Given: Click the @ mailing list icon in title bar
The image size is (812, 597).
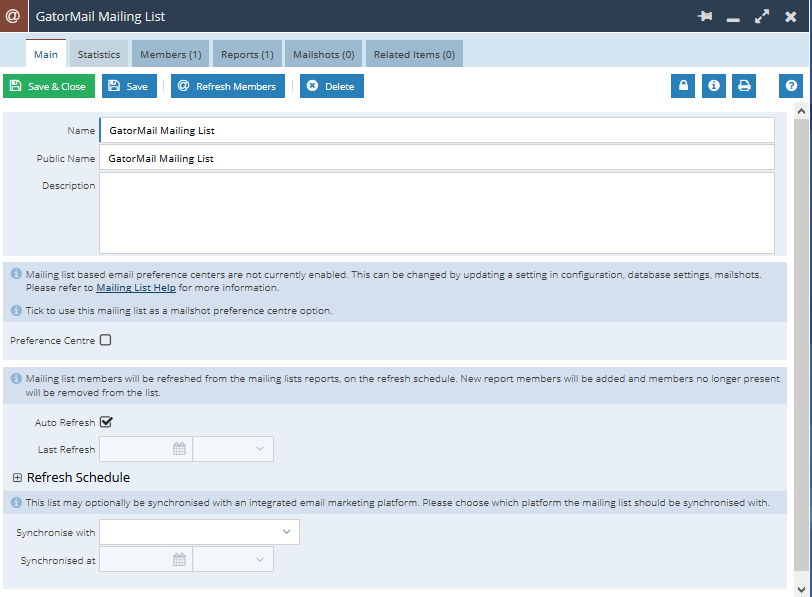Looking at the screenshot, I should tap(13, 16).
